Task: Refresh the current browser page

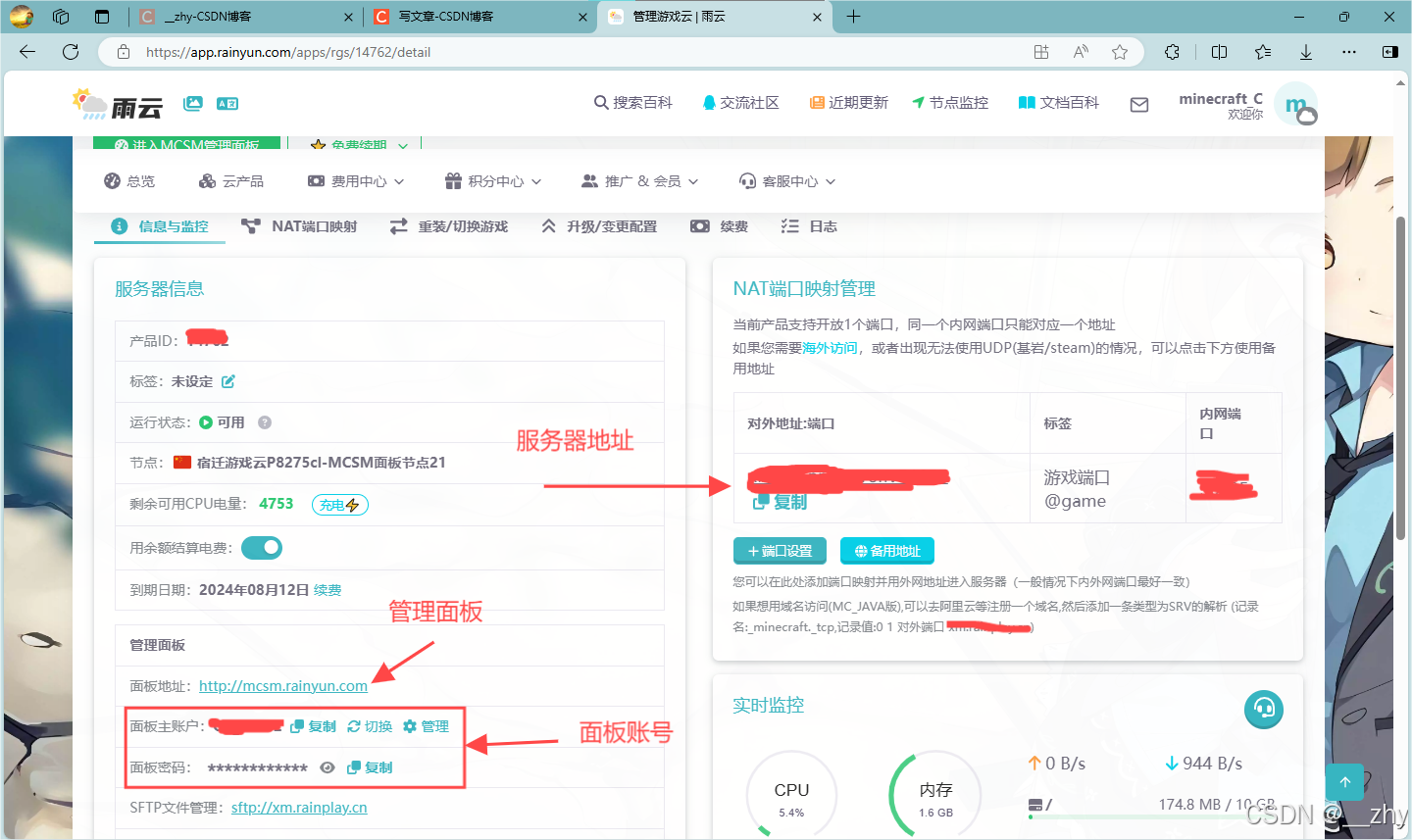Action: click(x=71, y=52)
